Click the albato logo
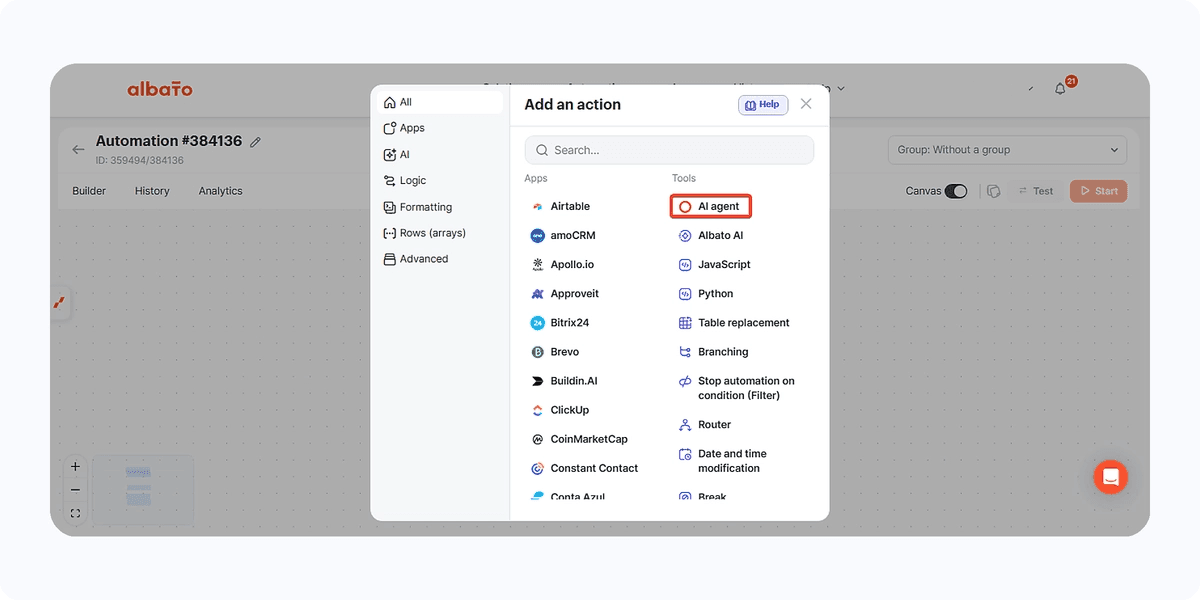 [160, 89]
